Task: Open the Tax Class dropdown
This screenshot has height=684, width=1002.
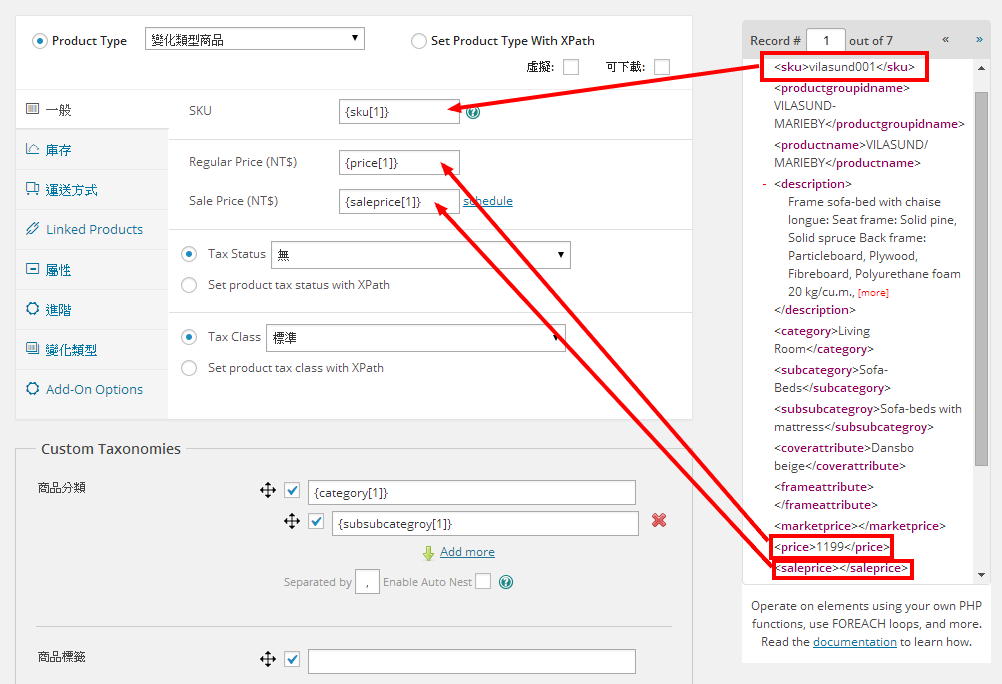Action: click(x=416, y=338)
